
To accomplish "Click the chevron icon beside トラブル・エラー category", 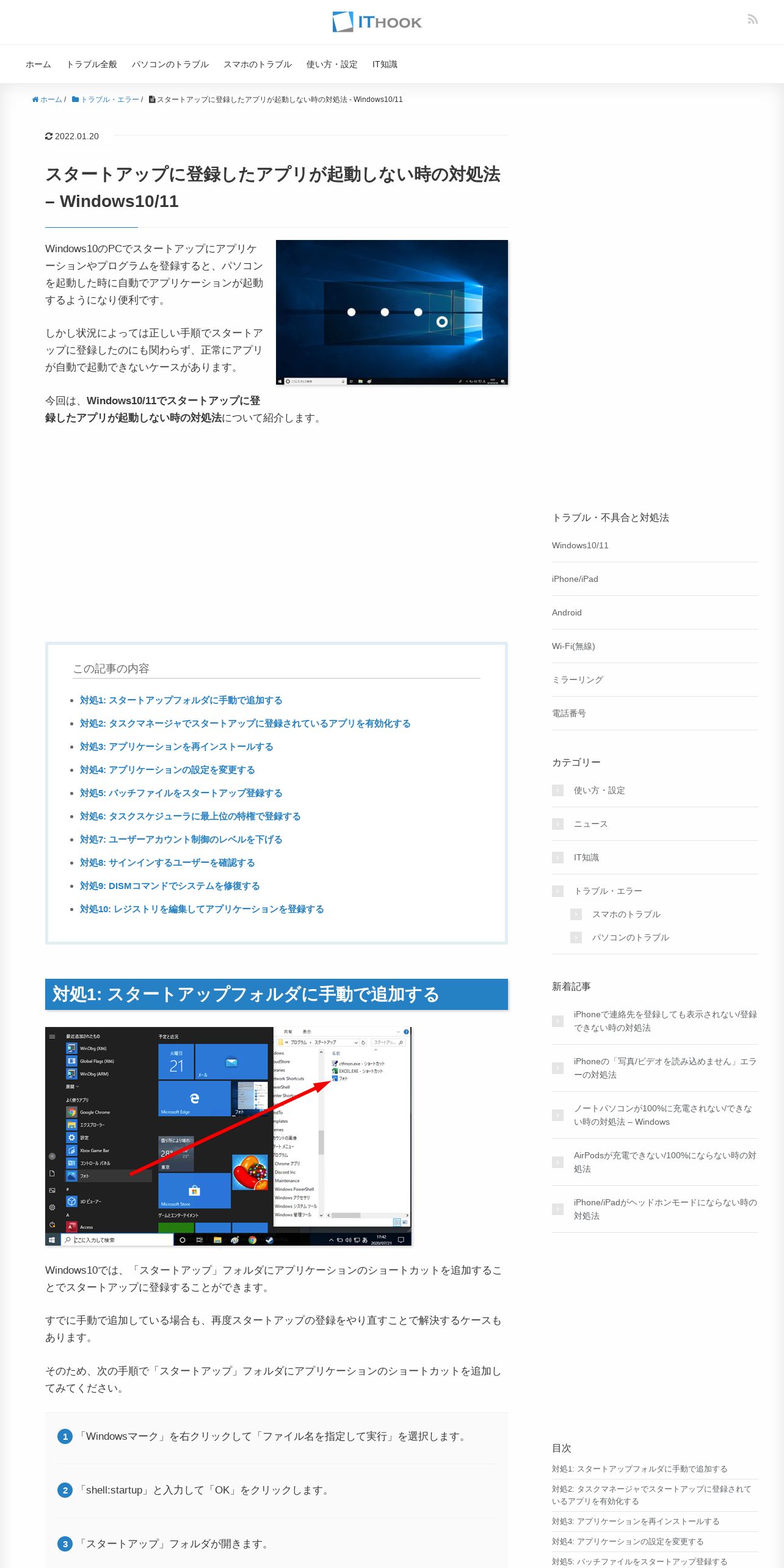I will (x=557, y=891).
